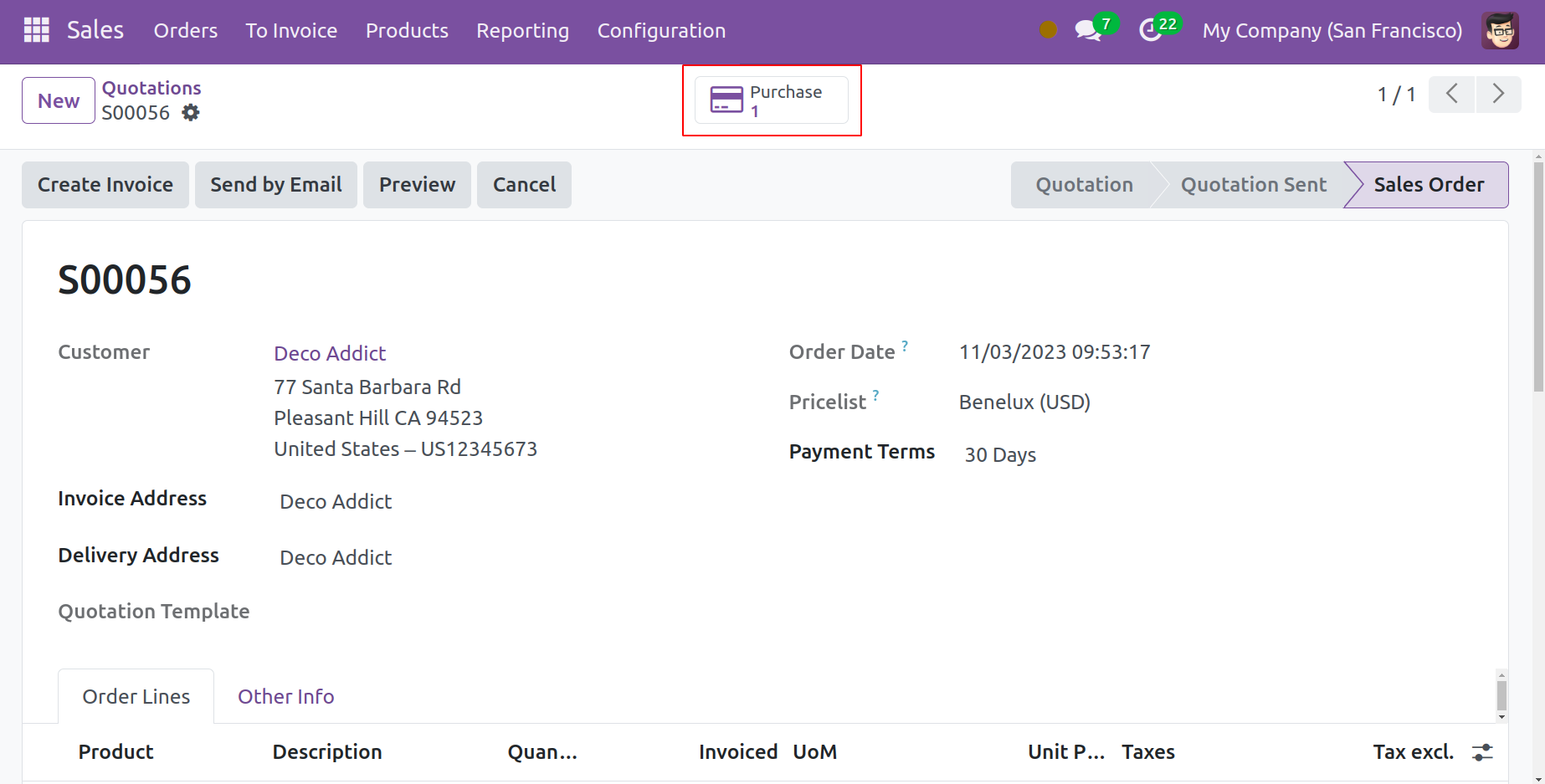
Task: Click the gear icon next to S00056
Action: [x=191, y=113]
